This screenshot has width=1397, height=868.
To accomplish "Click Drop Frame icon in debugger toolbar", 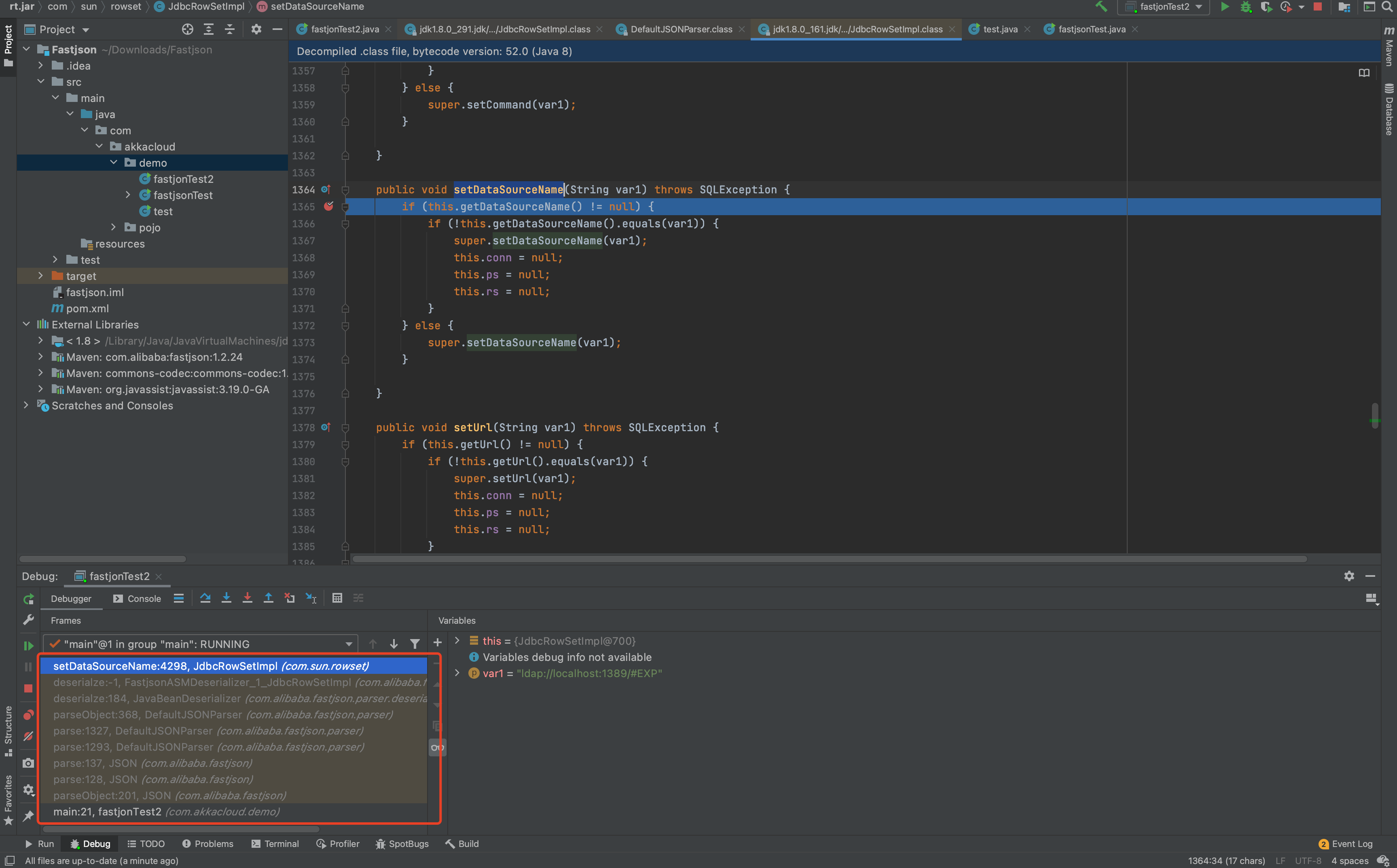I will [x=289, y=598].
